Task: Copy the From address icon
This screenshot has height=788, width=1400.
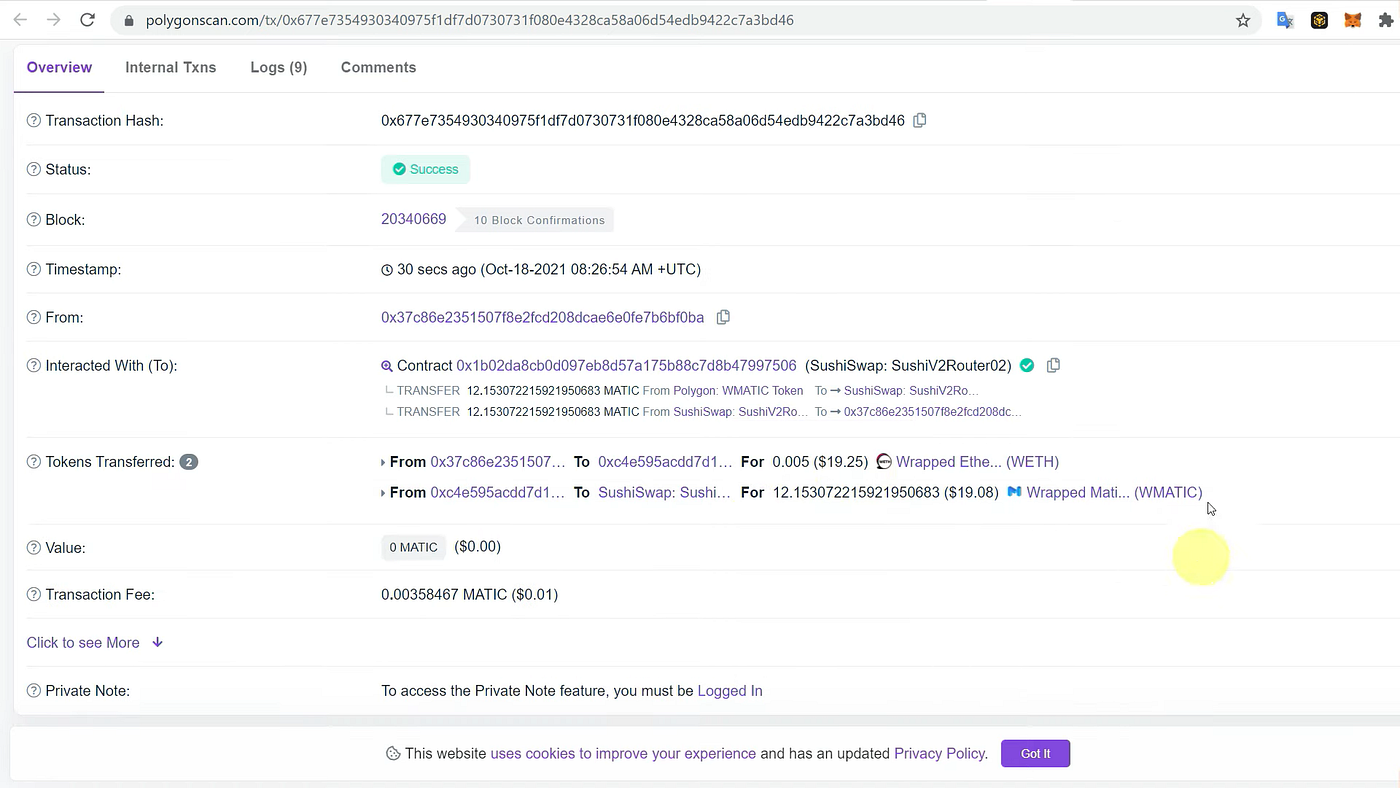Action: coord(723,317)
